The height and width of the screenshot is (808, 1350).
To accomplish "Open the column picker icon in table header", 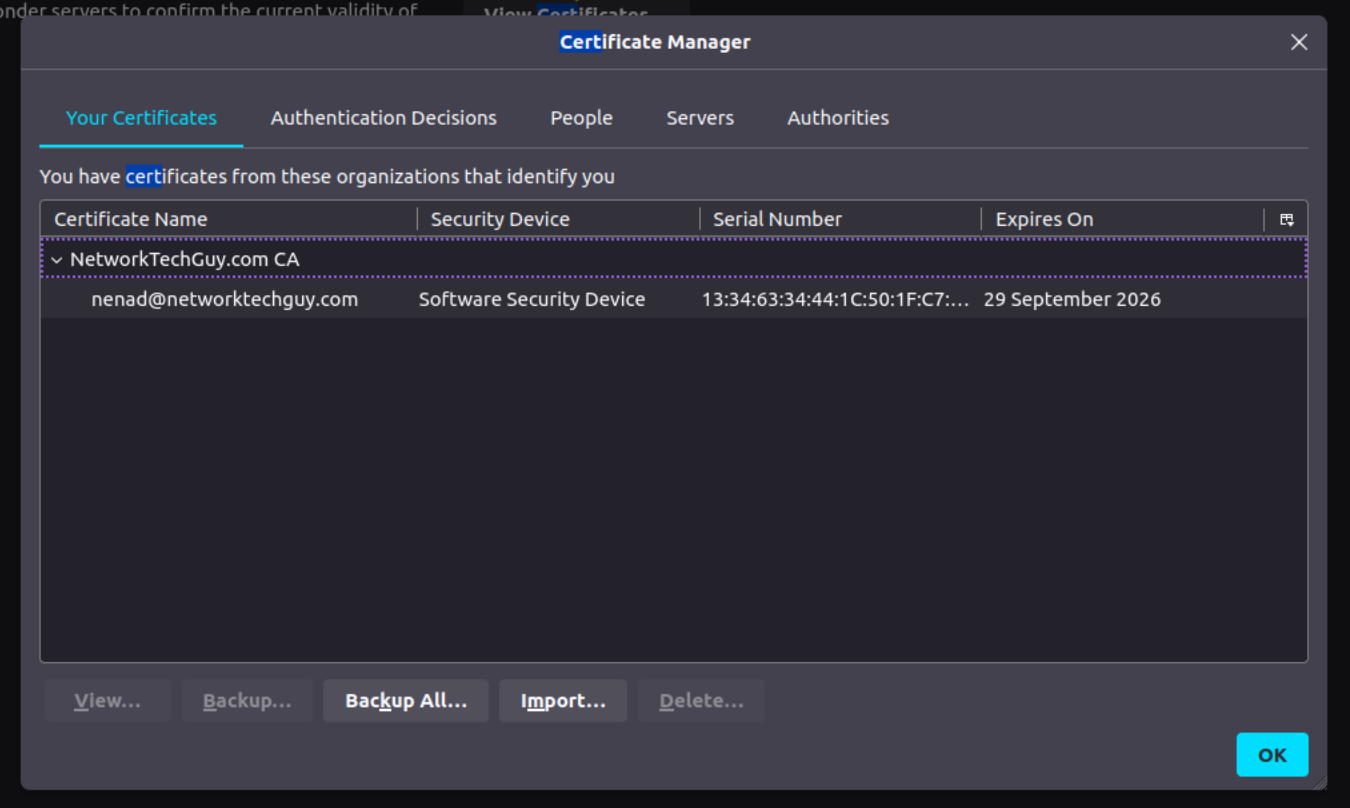I will (1287, 219).
